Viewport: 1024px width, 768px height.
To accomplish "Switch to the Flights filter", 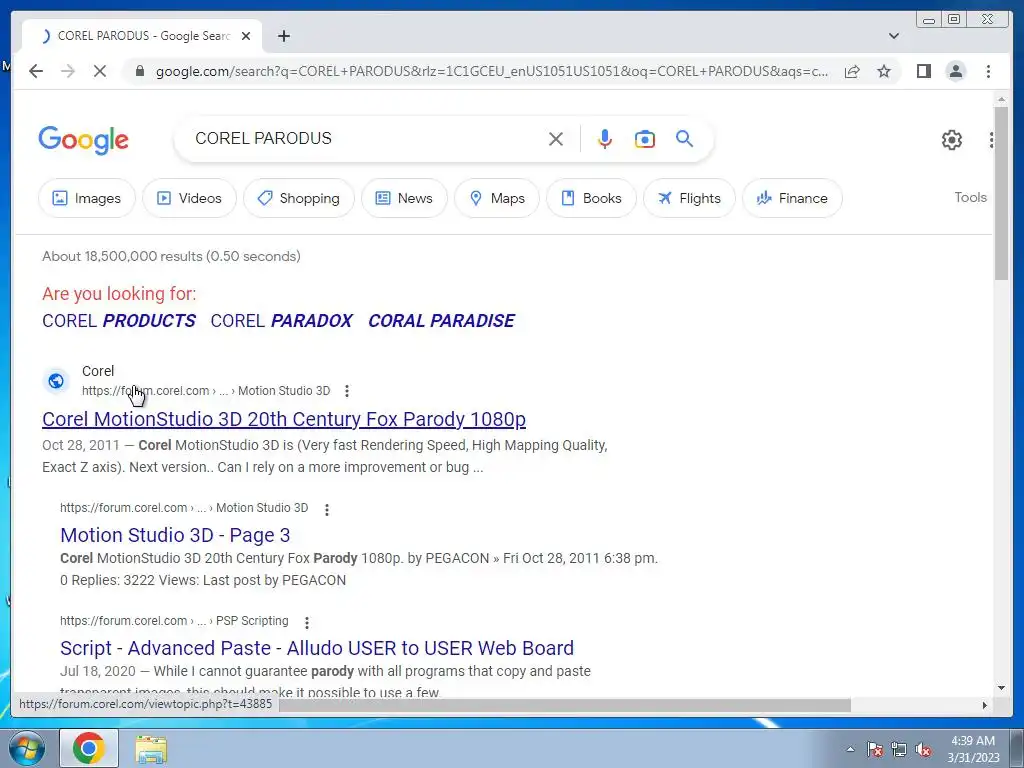I will click(x=690, y=198).
